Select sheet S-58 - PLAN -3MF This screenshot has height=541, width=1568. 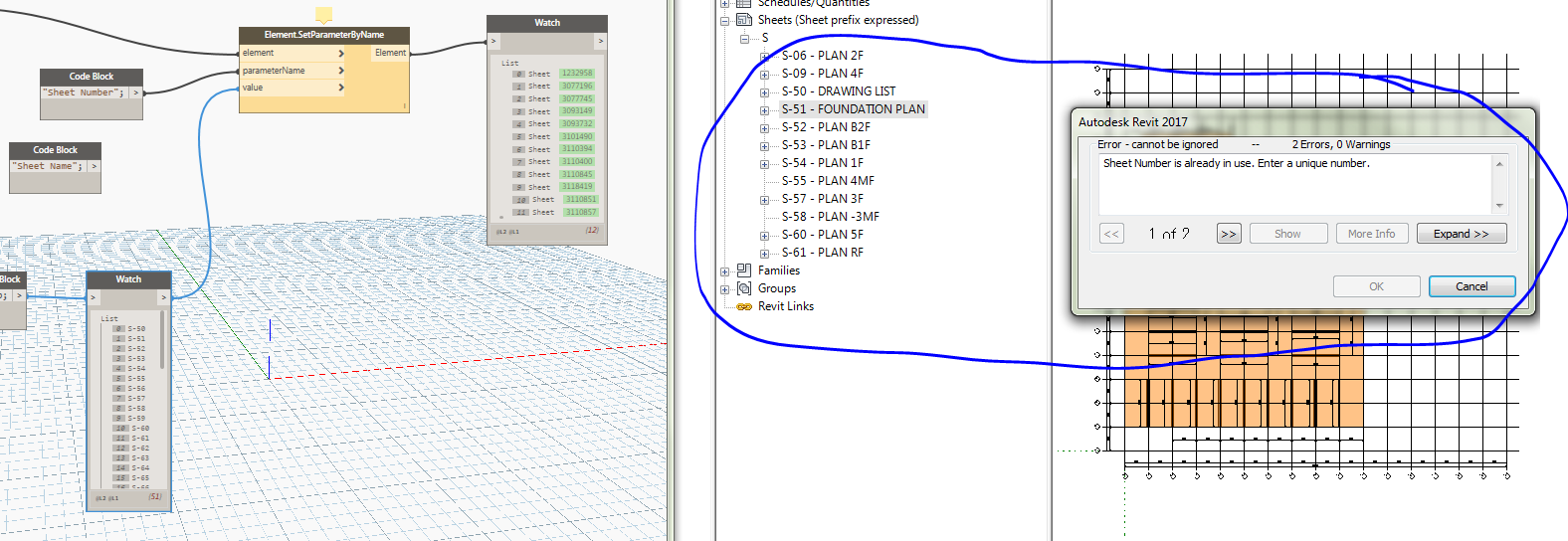tap(830, 217)
